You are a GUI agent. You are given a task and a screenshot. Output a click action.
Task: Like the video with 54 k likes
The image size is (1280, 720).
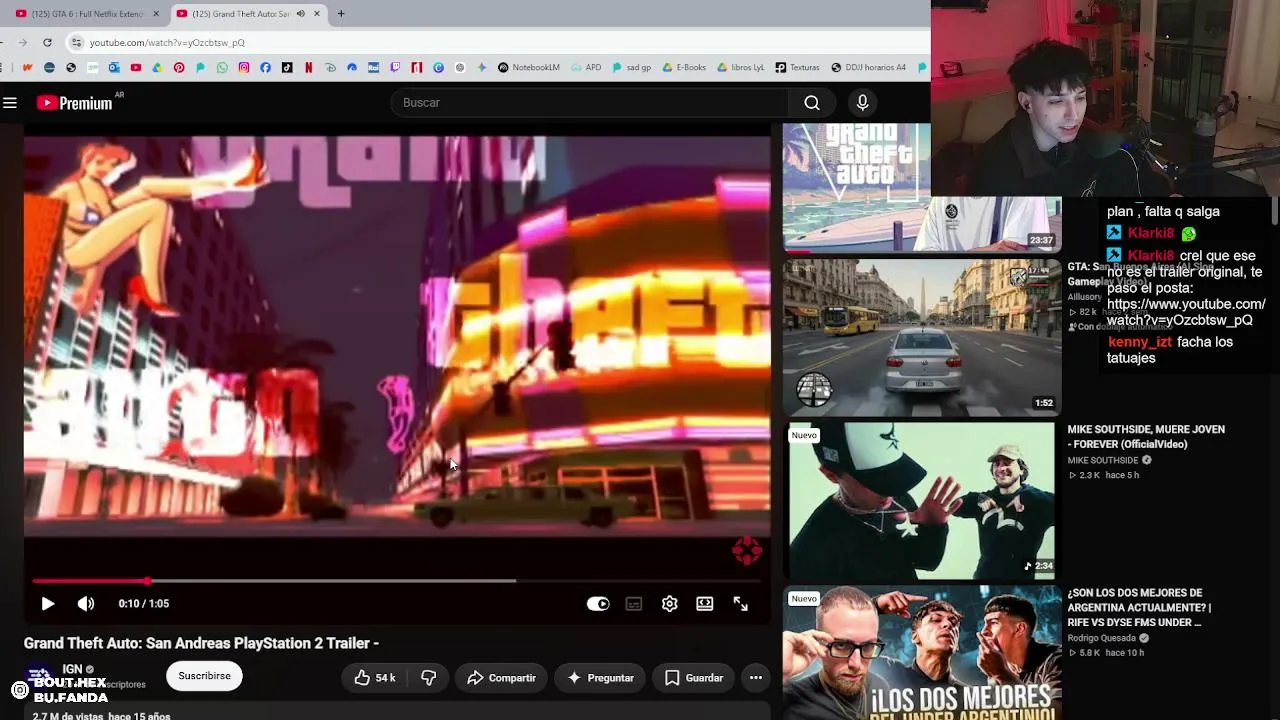pos(374,678)
